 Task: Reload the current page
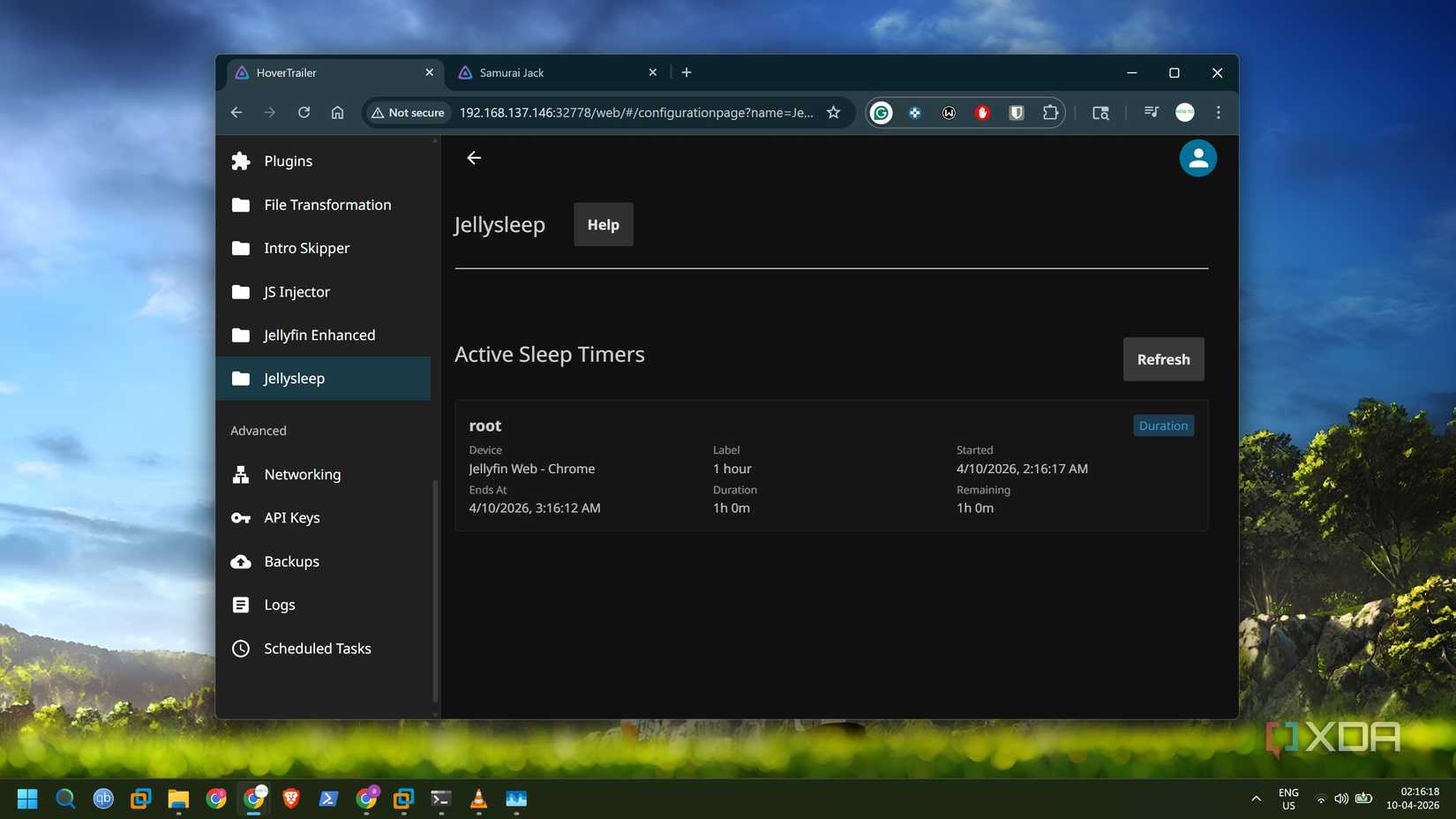[304, 112]
